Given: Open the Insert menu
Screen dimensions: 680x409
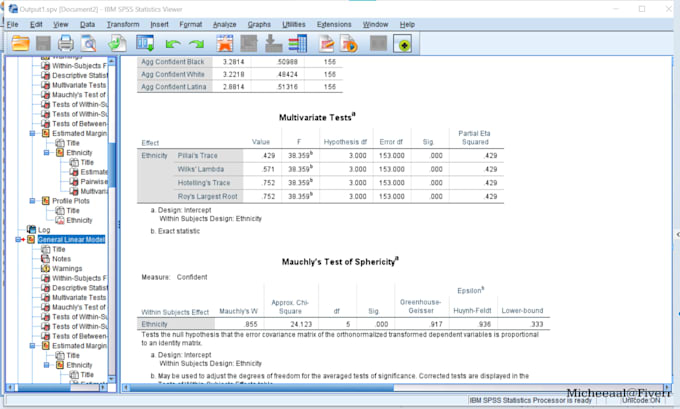Looking at the screenshot, I should click(x=159, y=24).
